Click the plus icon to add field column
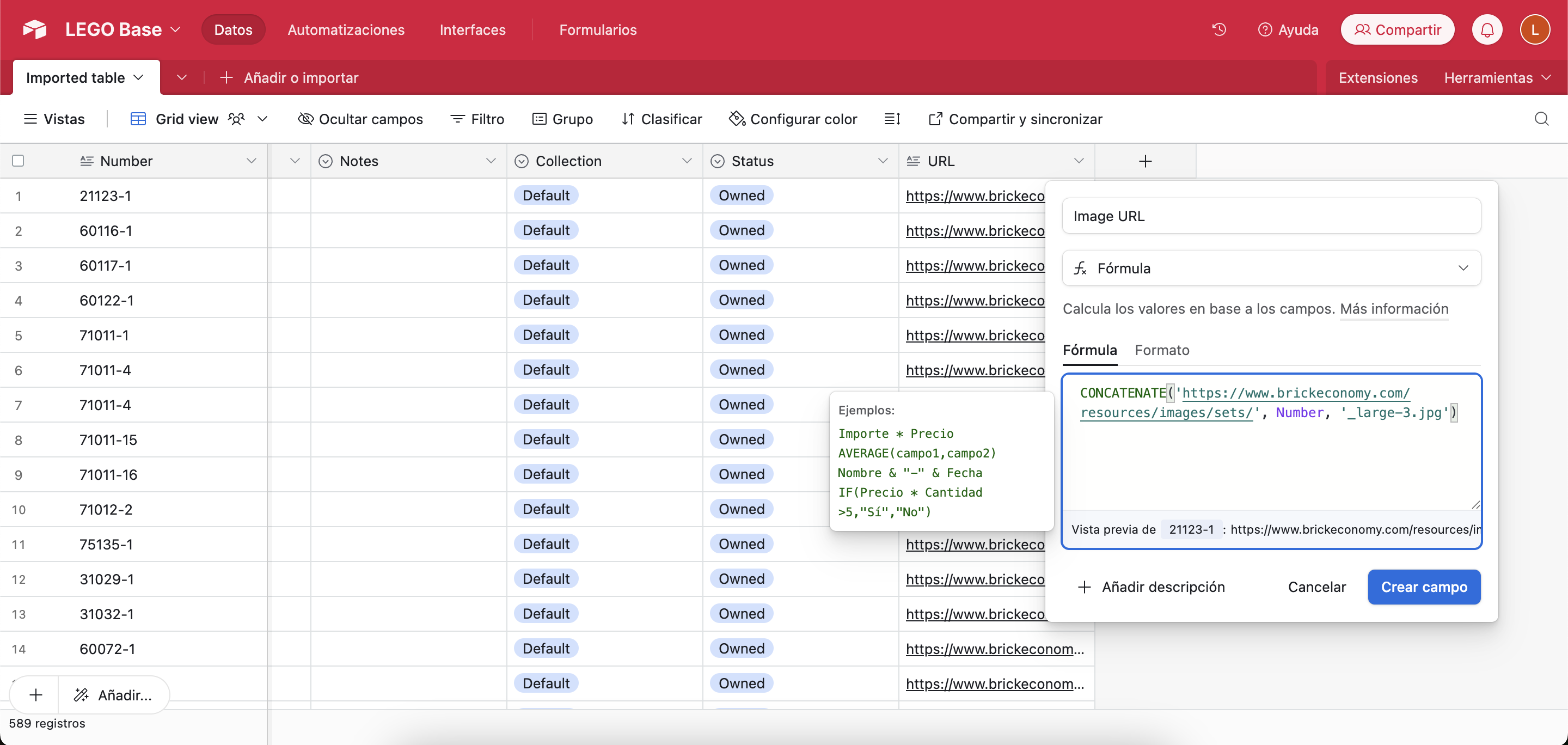Screen dimensions: 1568x745 coord(1145,161)
